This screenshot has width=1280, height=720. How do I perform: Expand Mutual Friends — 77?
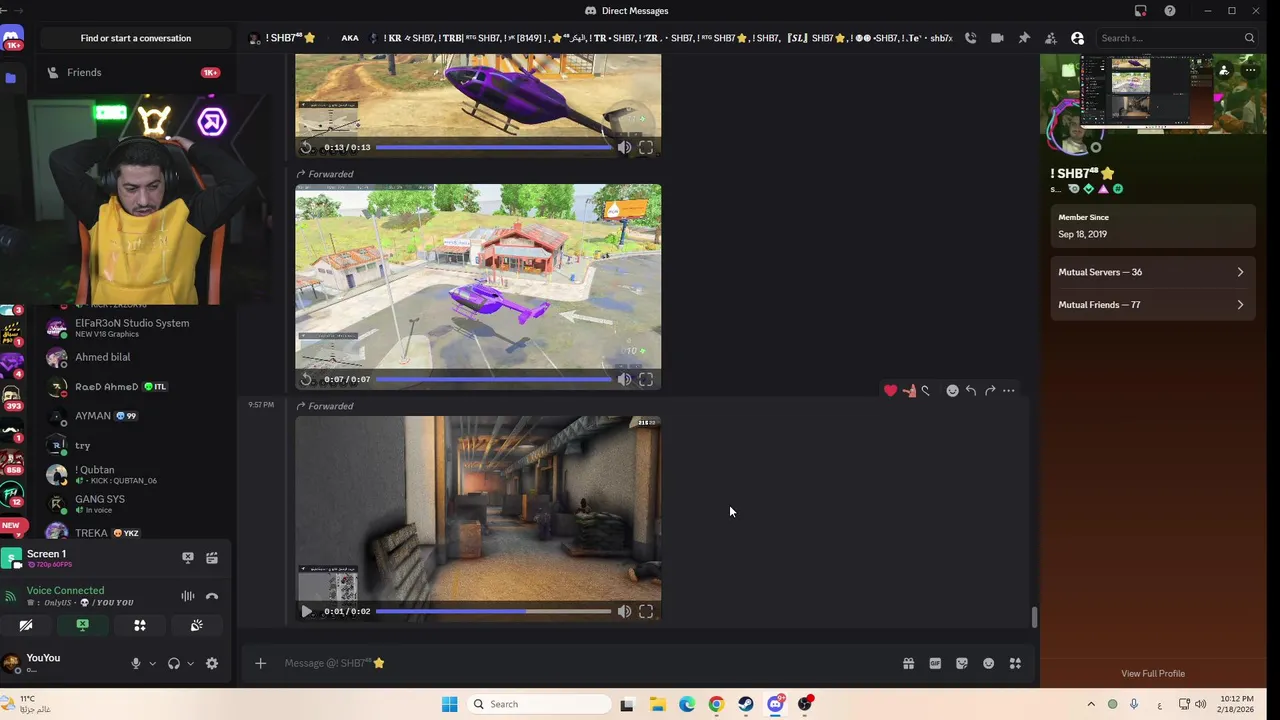[1152, 305]
